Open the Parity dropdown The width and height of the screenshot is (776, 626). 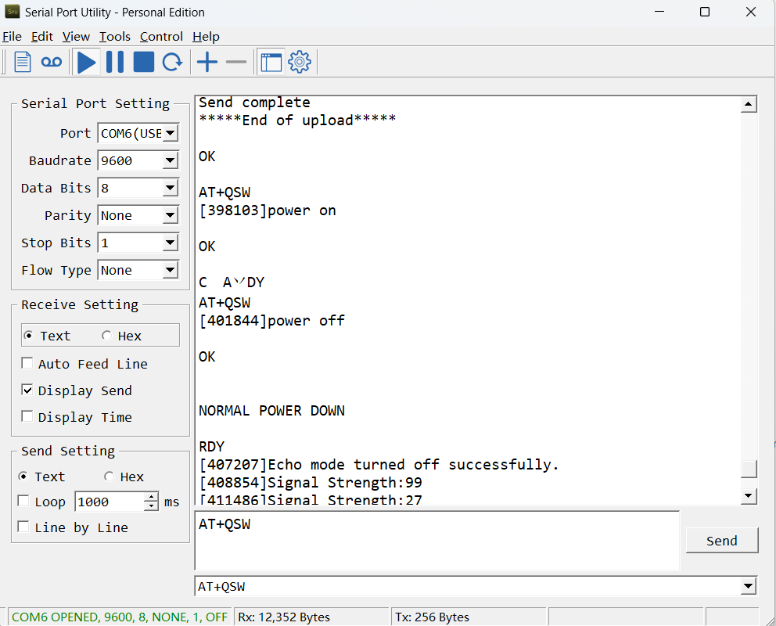[x=170, y=215]
